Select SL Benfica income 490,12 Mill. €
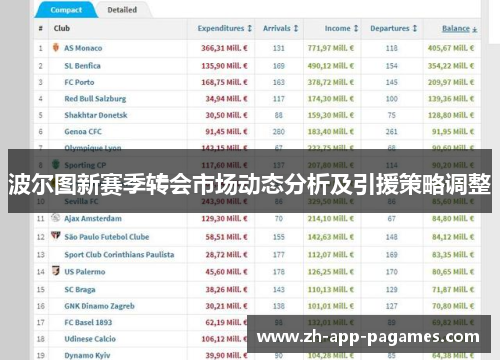 point(331,66)
